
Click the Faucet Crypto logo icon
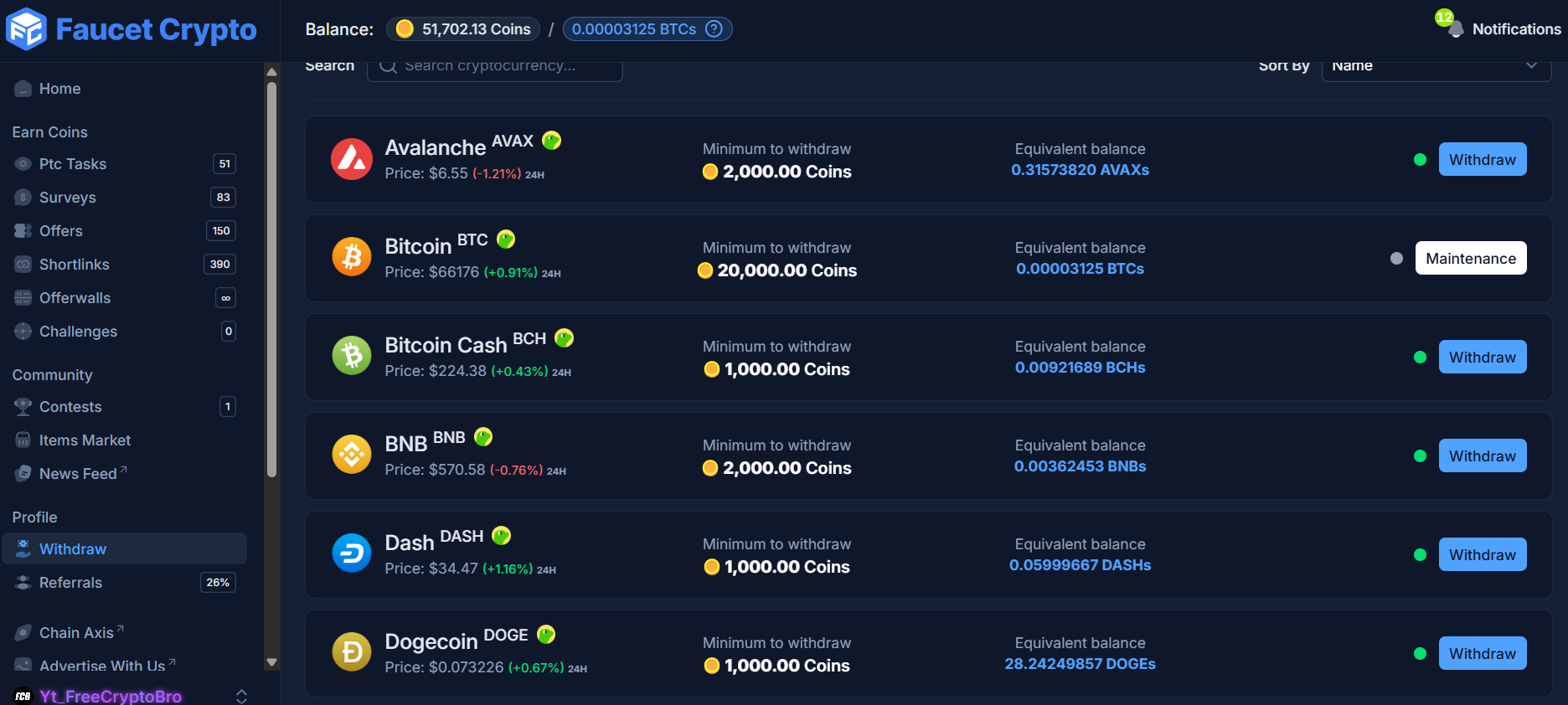[x=26, y=29]
